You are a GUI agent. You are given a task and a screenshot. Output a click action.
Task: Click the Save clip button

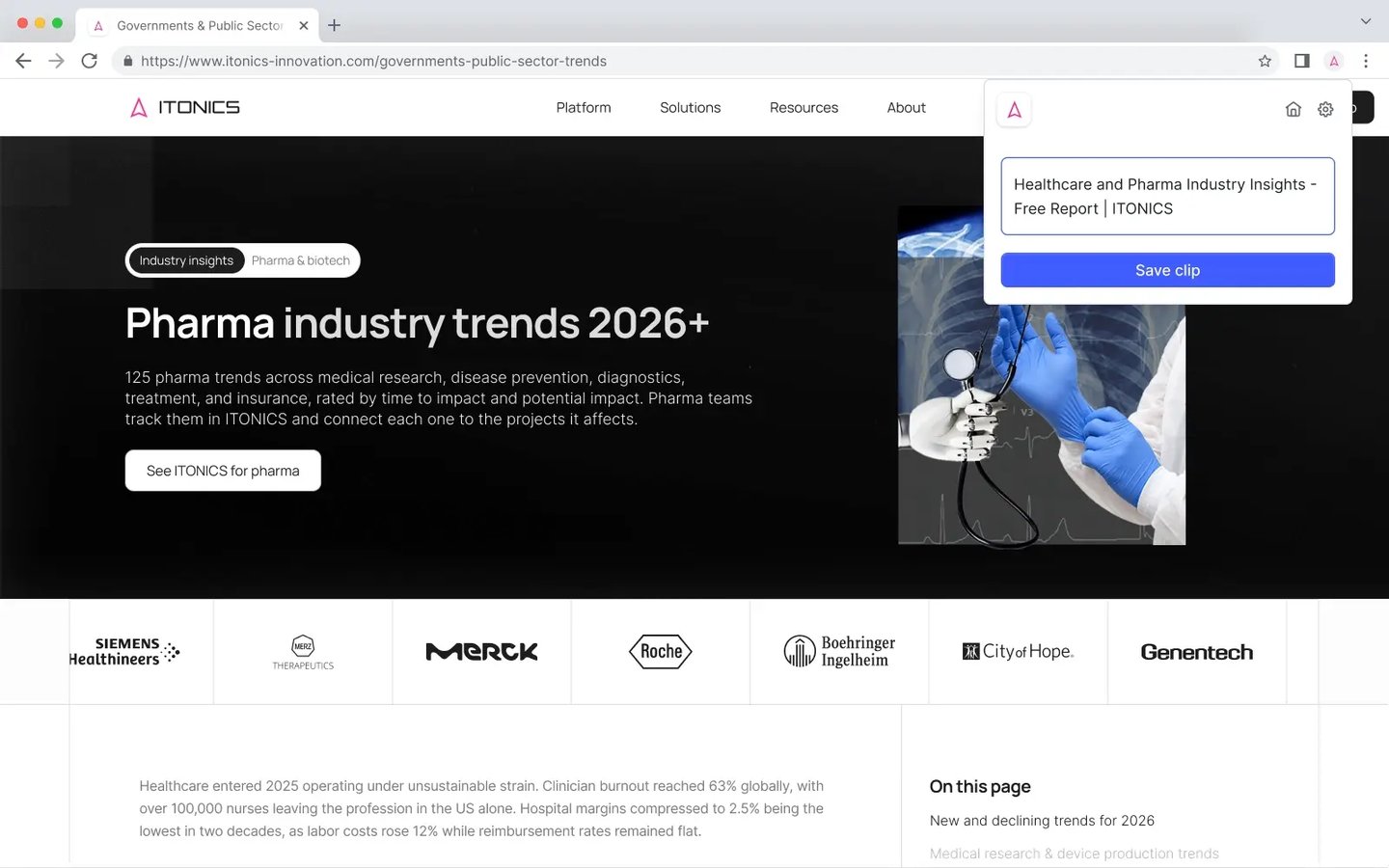[x=1167, y=270]
